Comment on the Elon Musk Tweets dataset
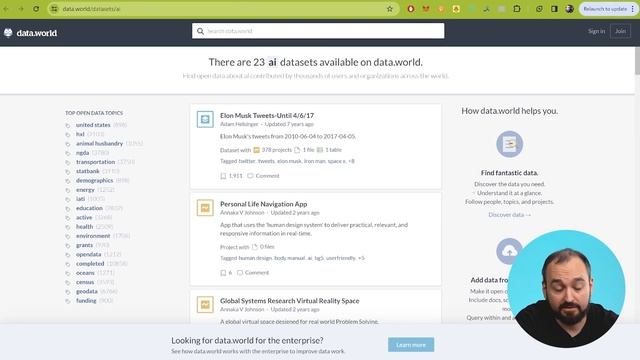The image size is (640, 360). tap(264, 176)
